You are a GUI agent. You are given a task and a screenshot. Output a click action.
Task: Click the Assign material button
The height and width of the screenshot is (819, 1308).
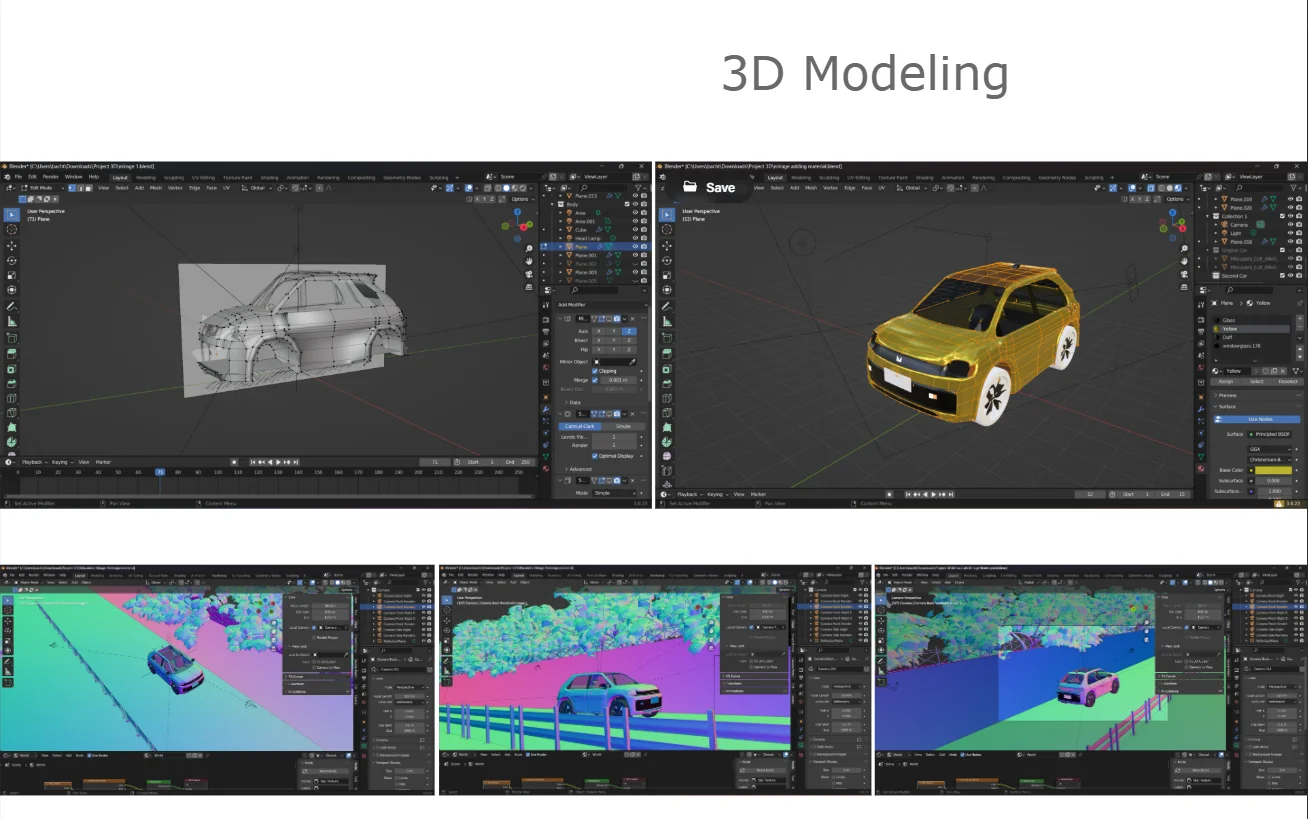click(1226, 381)
